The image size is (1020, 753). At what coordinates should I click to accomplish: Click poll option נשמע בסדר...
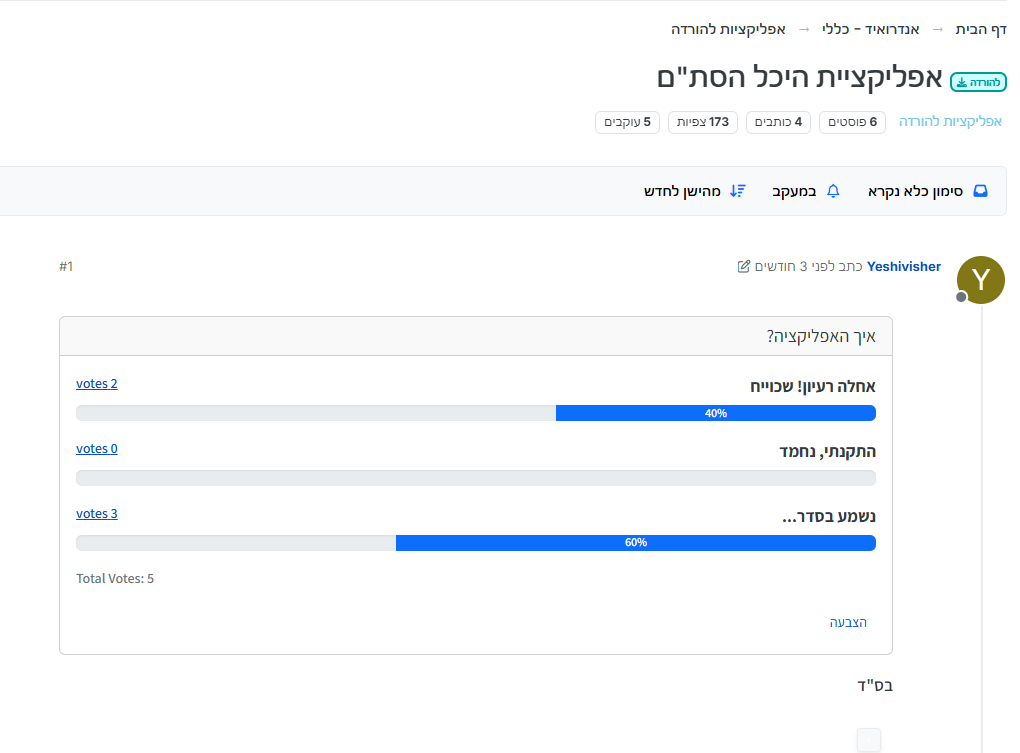[829, 516]
